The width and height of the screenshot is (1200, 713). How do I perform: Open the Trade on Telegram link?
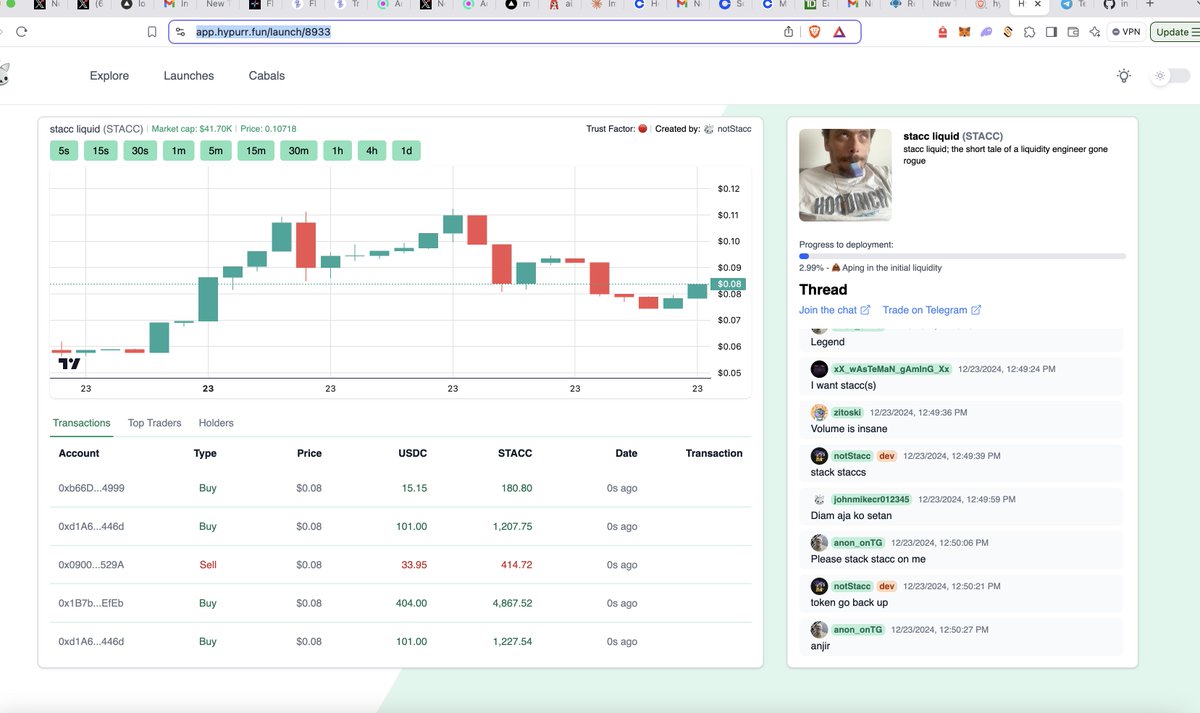[x=932, y=310]
